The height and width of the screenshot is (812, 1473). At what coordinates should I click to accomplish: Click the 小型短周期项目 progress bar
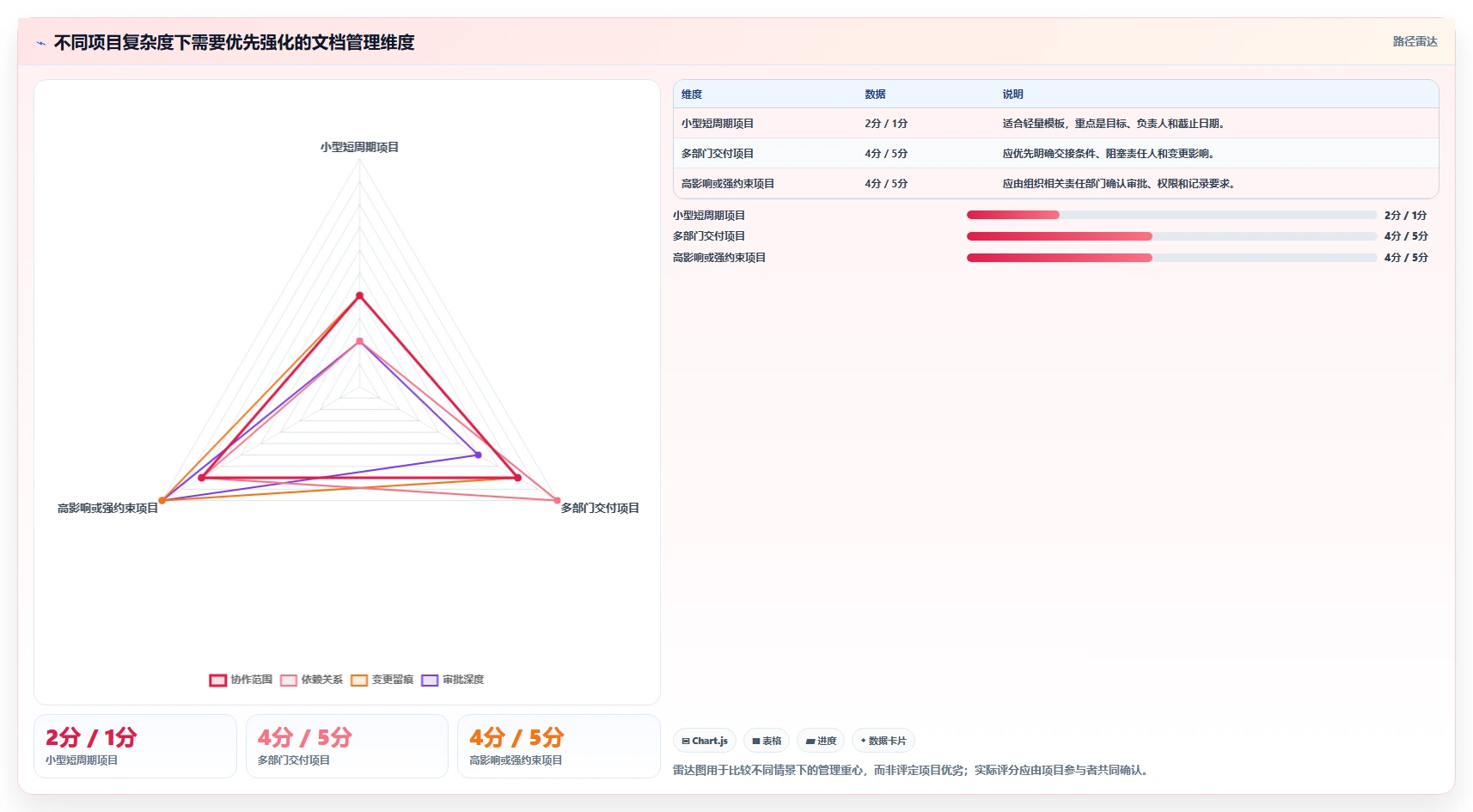1171,215
